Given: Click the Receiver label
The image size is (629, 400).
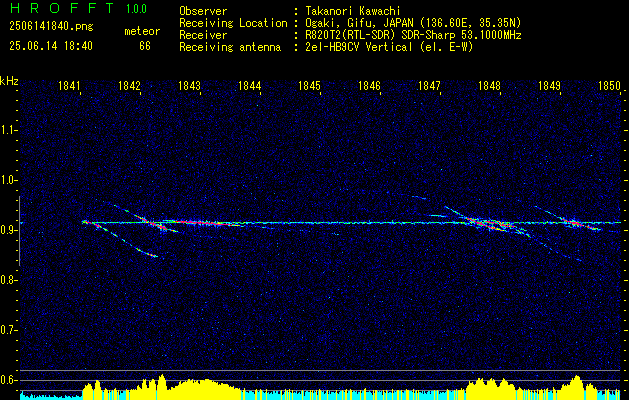Looking at the screenshot, I should (203, 35).
